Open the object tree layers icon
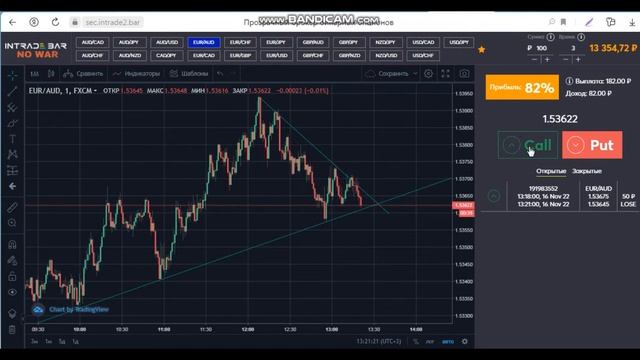This screenshot has height=360, width=640. click(13, 313)
